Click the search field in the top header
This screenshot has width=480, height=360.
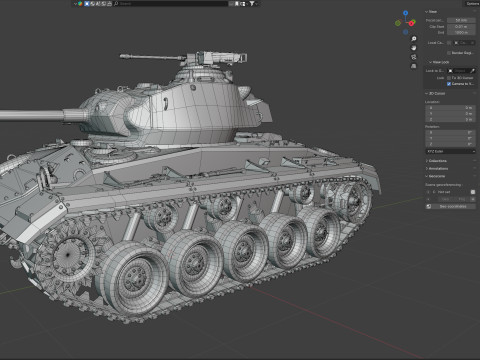(170, 4)
